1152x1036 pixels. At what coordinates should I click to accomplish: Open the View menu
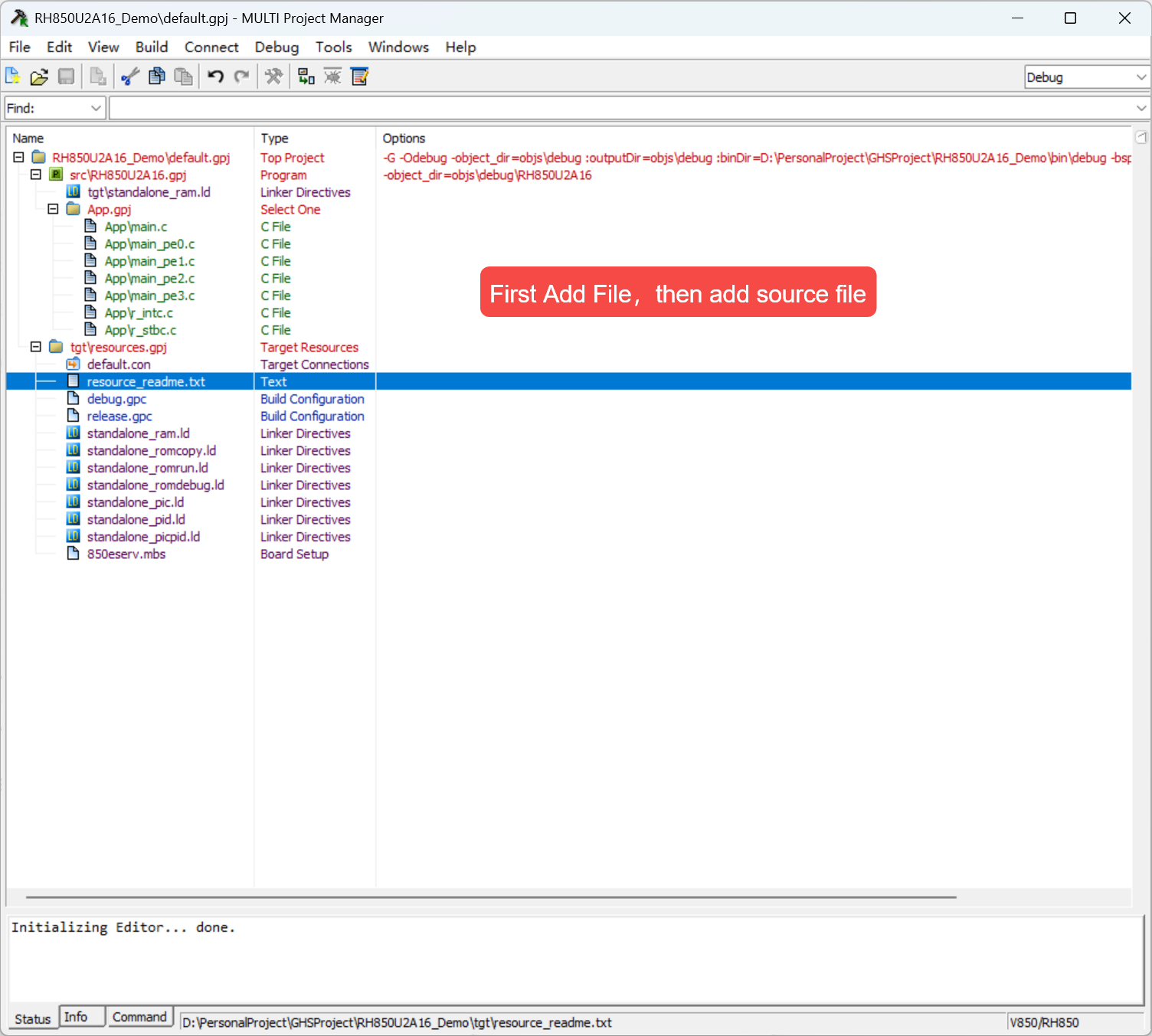pos(103,47)
